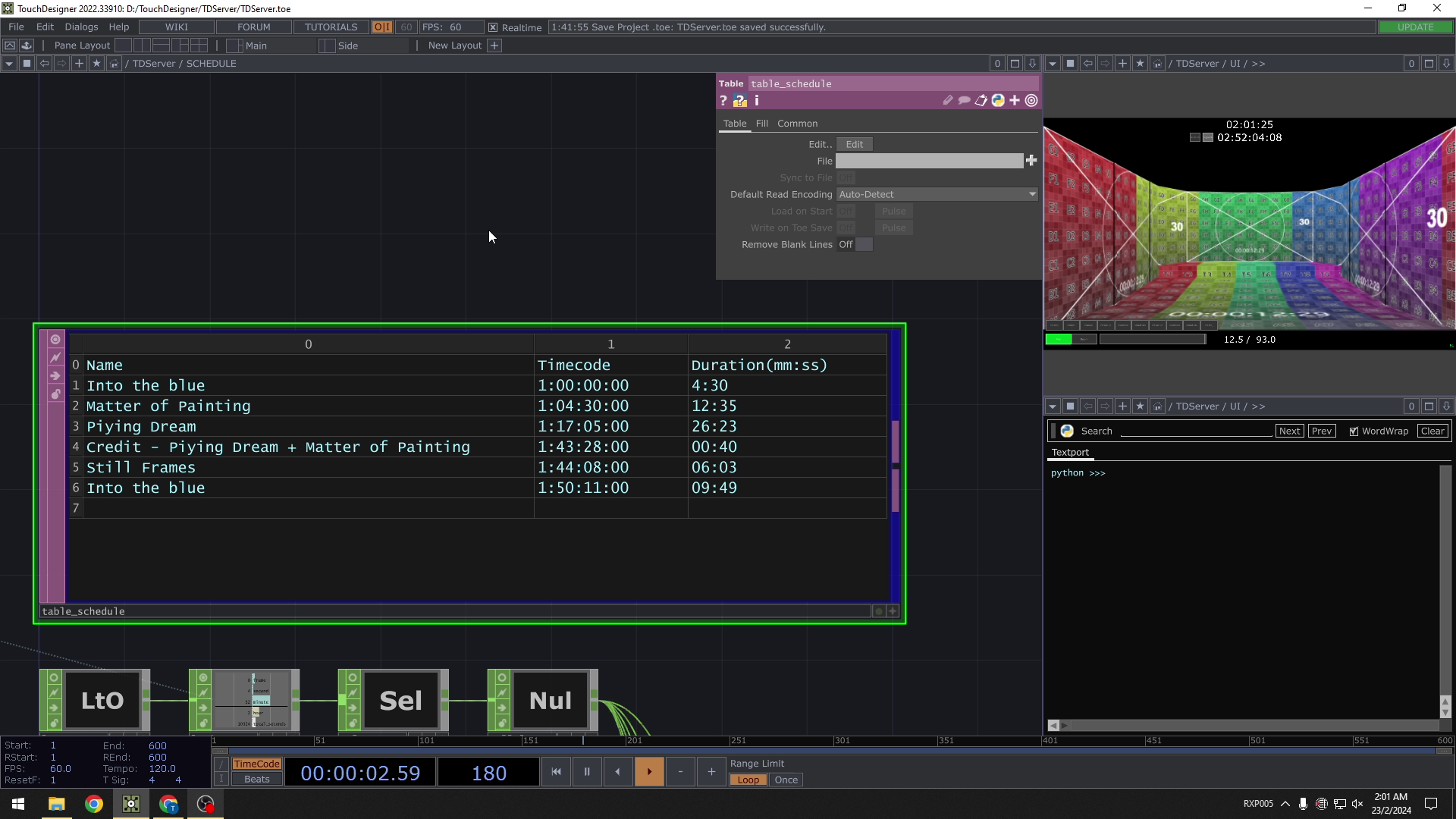Screen dimensions: 1456x819
Task: Click the bookmark star icon in the network path bar
Action: coord(96,64)
